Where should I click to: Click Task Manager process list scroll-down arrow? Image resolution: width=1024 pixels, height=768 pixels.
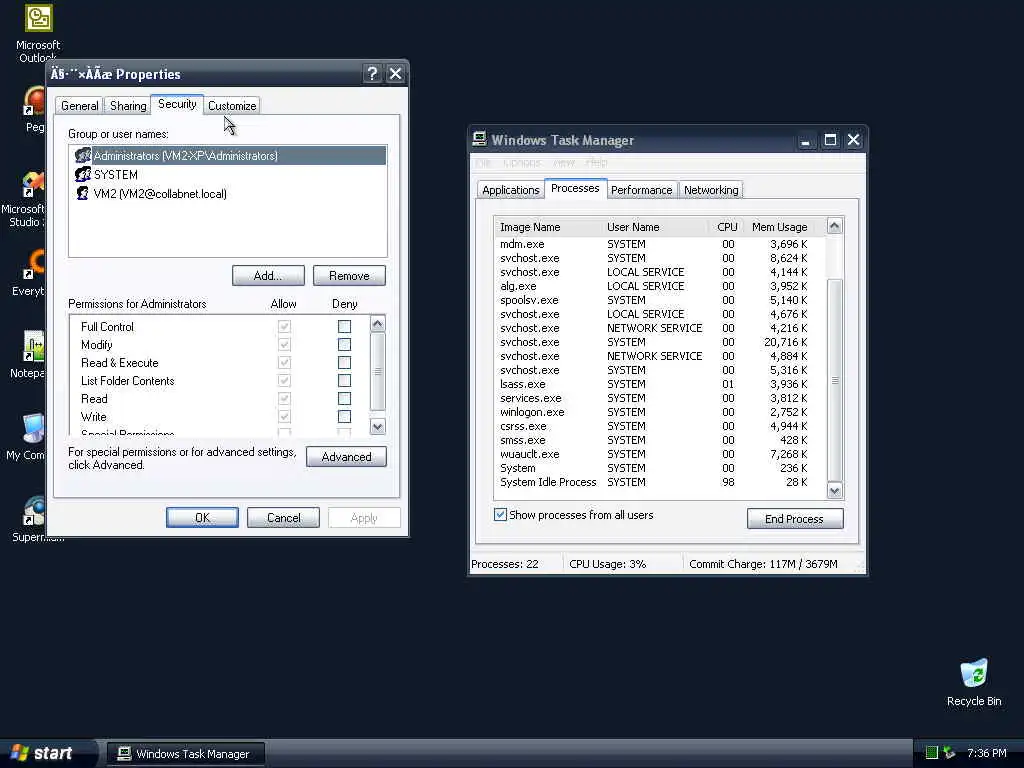point(834,490)
